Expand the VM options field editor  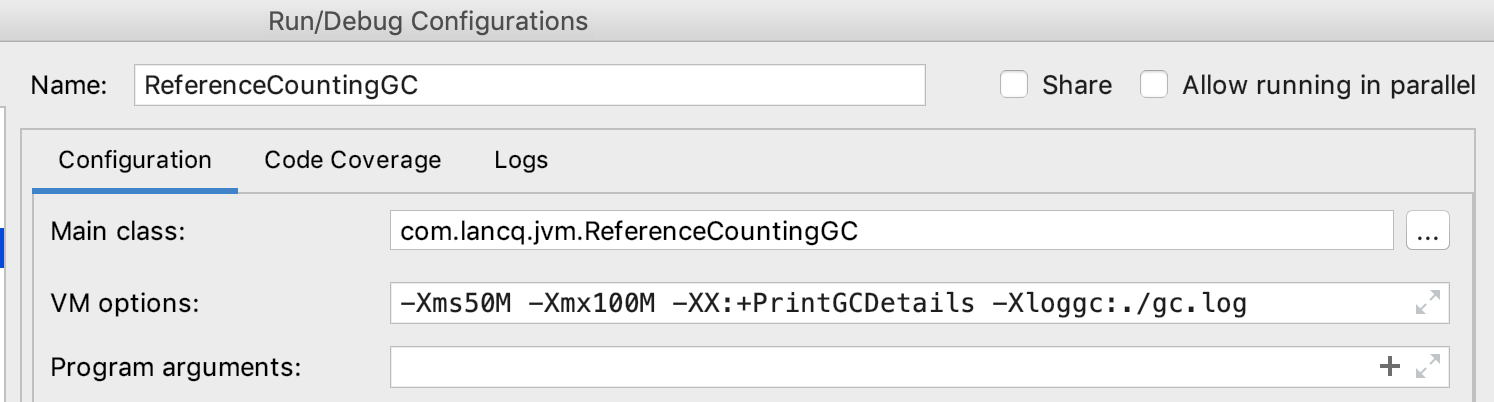pyautogui.click(x=1428, y=303)
